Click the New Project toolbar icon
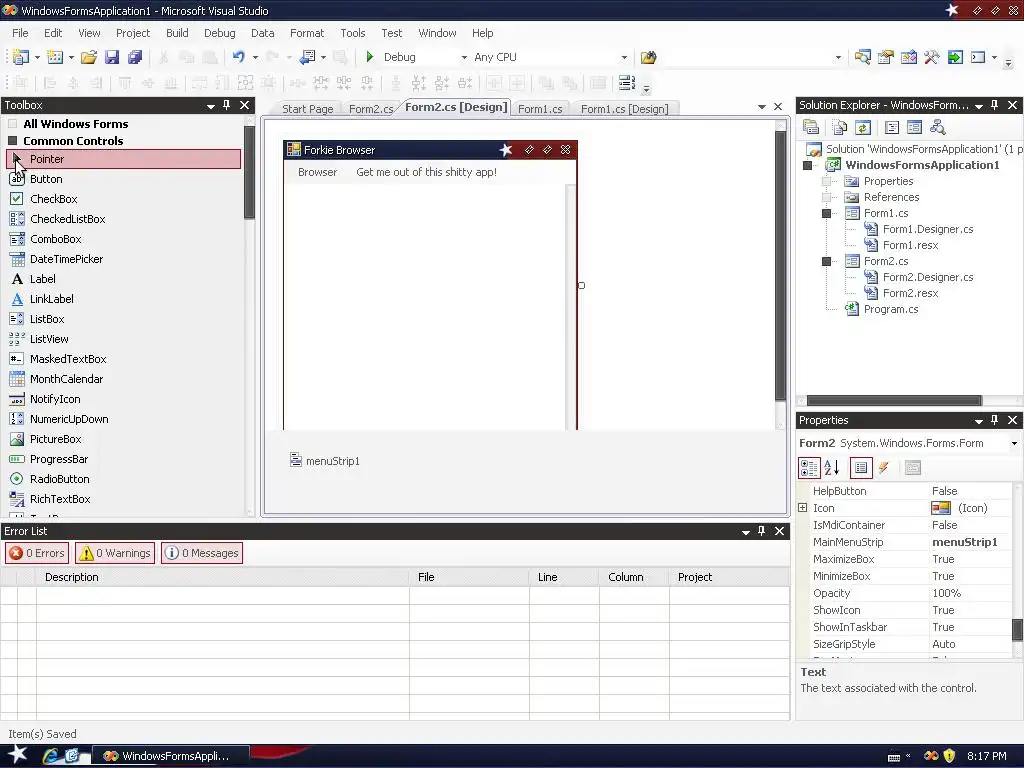1024x768 pixels. click(21, 57)
